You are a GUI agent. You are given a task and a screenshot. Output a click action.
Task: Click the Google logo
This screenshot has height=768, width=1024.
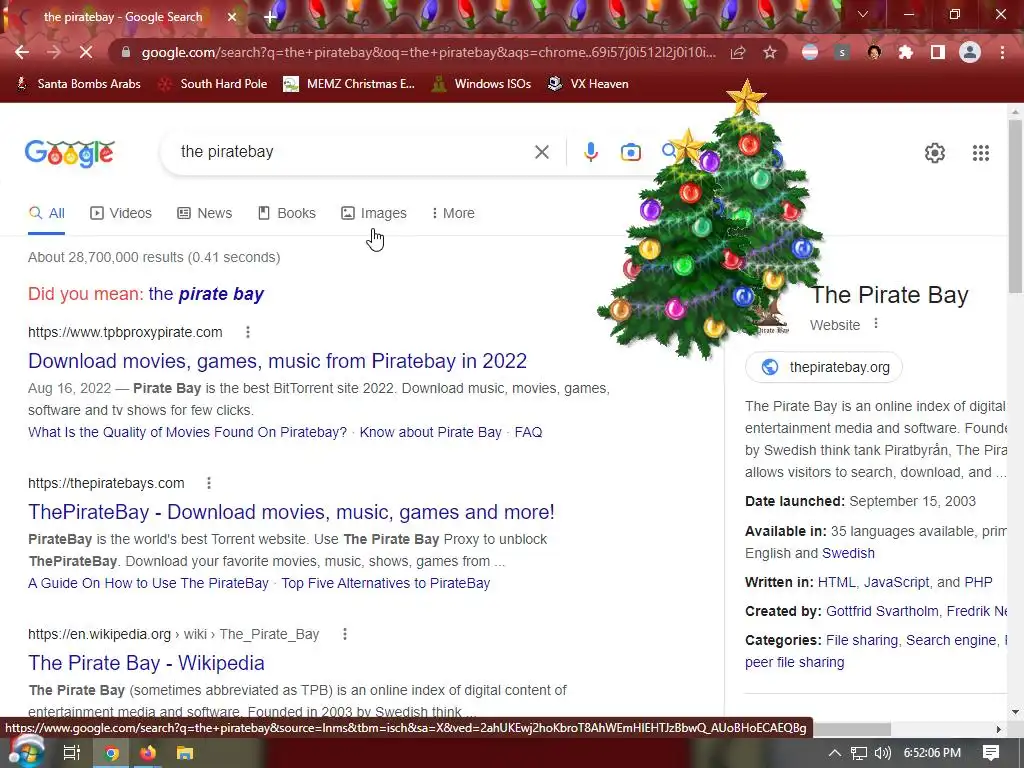(70, 153)
